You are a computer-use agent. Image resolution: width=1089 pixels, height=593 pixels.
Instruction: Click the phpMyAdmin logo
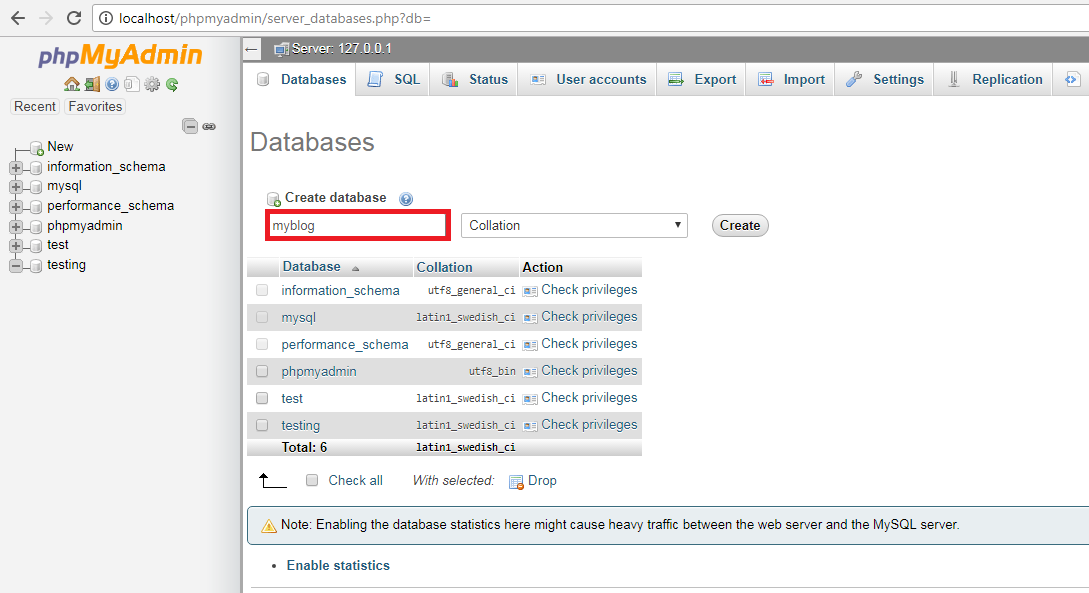pyautogui.click(x=120, y=56)
